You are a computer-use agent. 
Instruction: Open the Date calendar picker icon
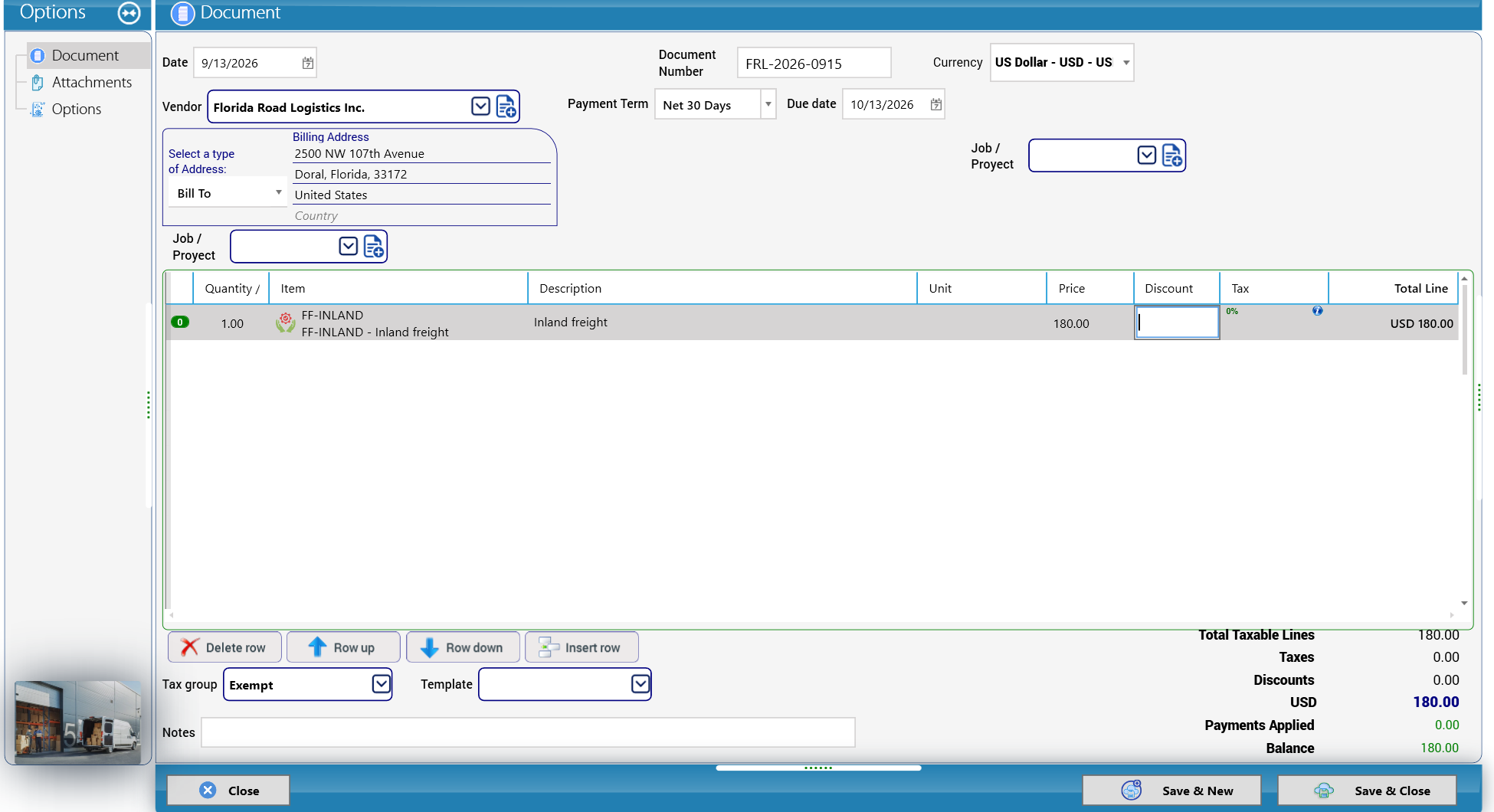click(x=308, y=63)
